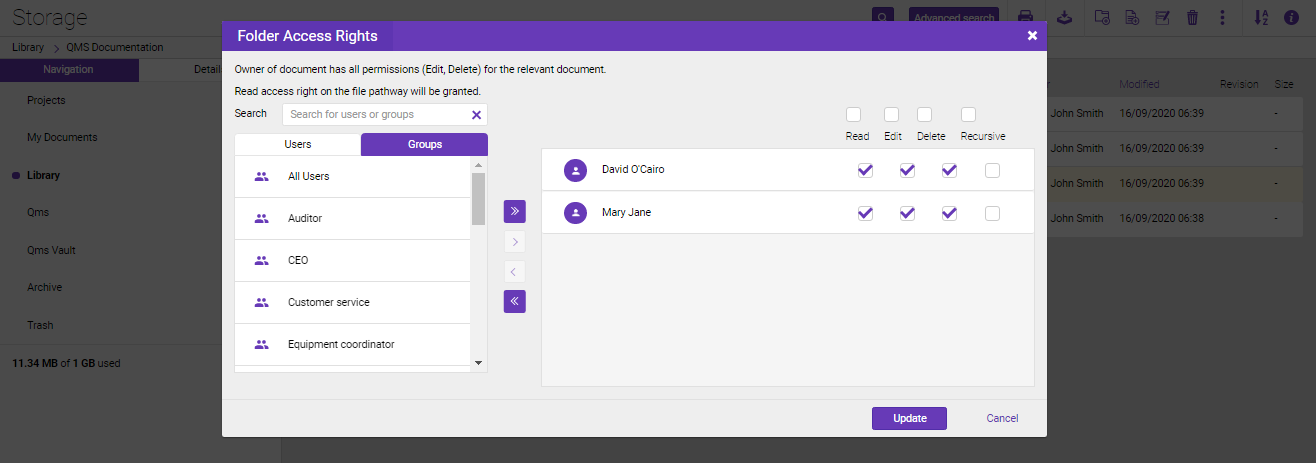Click the All Users group icon

[262, 176]
